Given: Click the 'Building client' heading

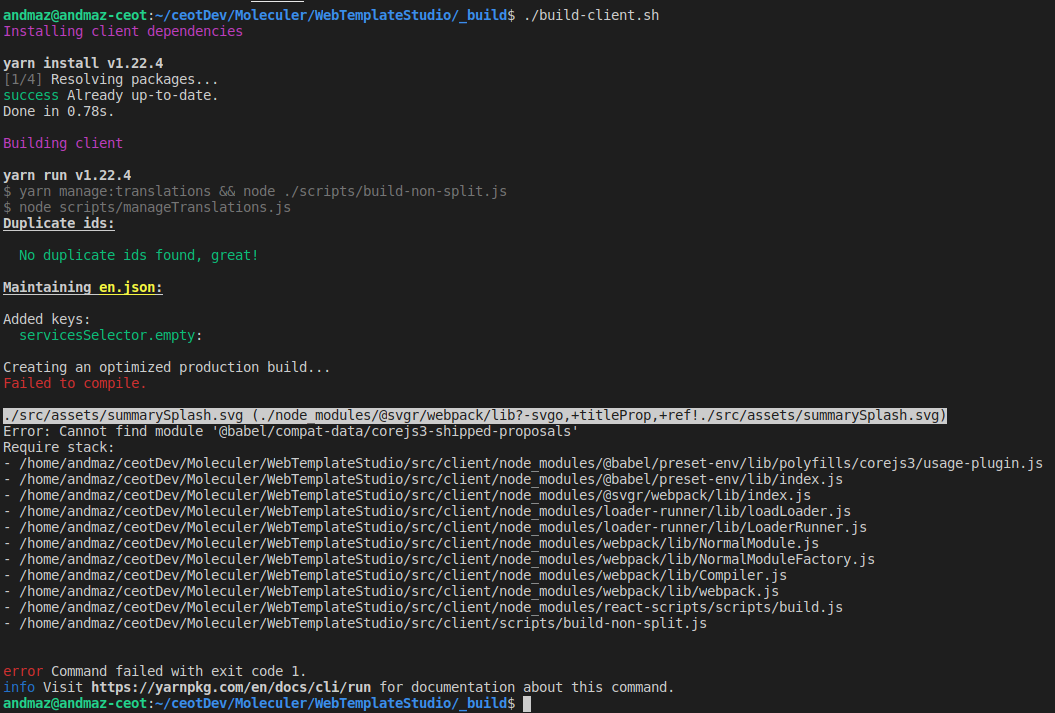Looking at the screenshot, I should [63, 143].
